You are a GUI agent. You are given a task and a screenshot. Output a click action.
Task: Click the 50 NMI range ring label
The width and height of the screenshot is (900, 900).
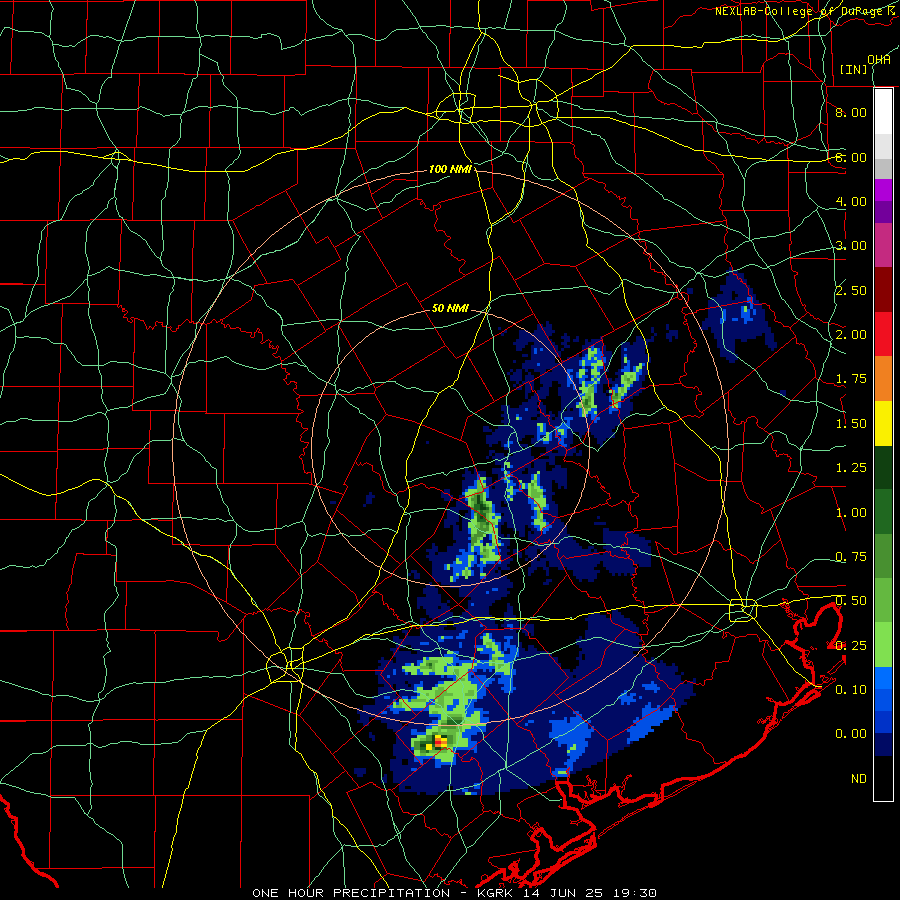(x=450, y=308)
